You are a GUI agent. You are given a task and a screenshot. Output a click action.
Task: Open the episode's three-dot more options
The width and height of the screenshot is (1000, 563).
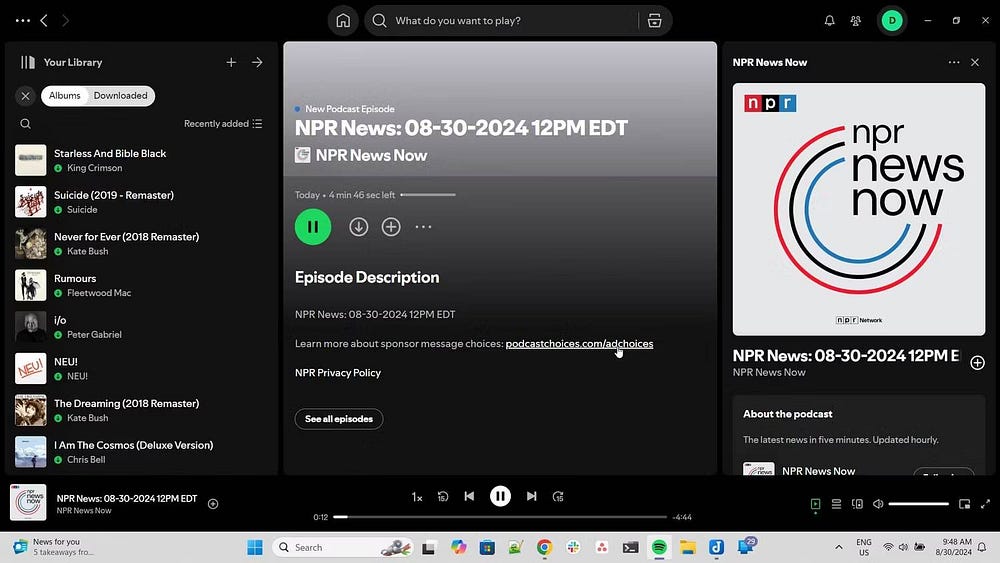[x=423, y=227]
